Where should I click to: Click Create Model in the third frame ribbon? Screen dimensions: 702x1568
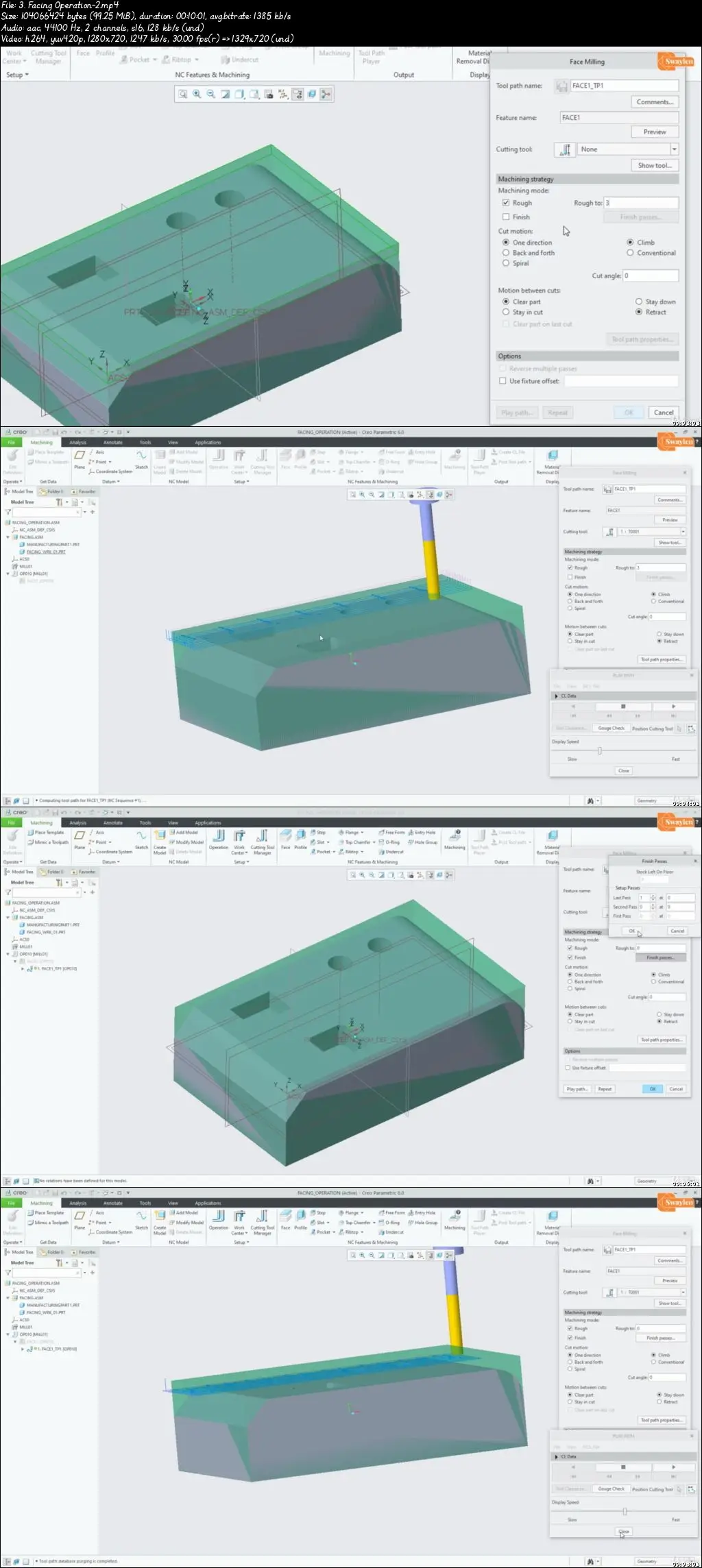[x=160, y=842]
